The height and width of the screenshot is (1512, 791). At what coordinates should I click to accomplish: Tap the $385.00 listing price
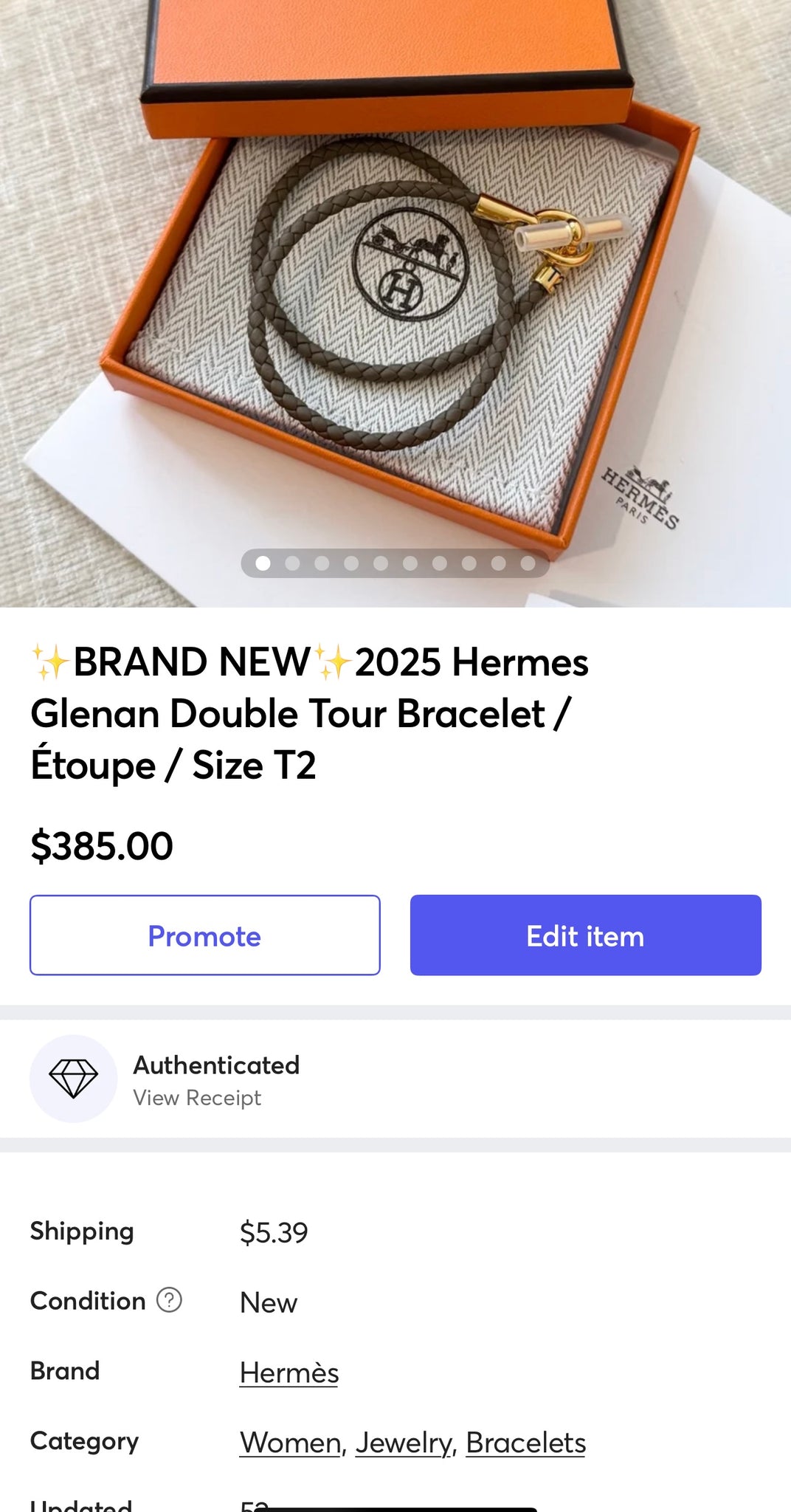point(102,845)
